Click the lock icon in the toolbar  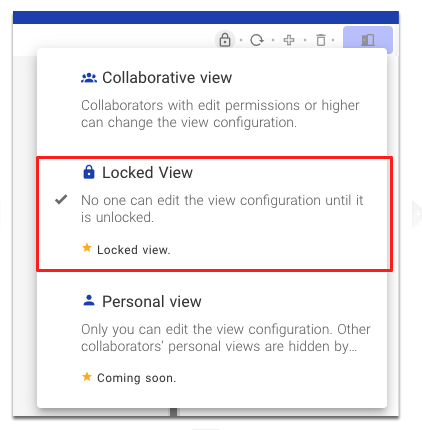[225, 40]
